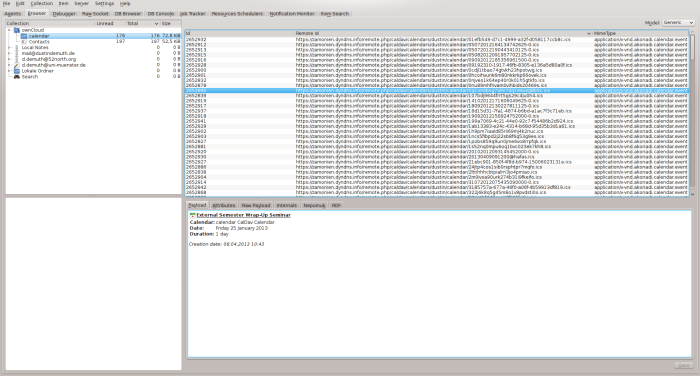This screenshot has height=376, width=700.
Task: Click the event icon beside External Semester Wrap-Up Seminar
Action: coord(192,215)
